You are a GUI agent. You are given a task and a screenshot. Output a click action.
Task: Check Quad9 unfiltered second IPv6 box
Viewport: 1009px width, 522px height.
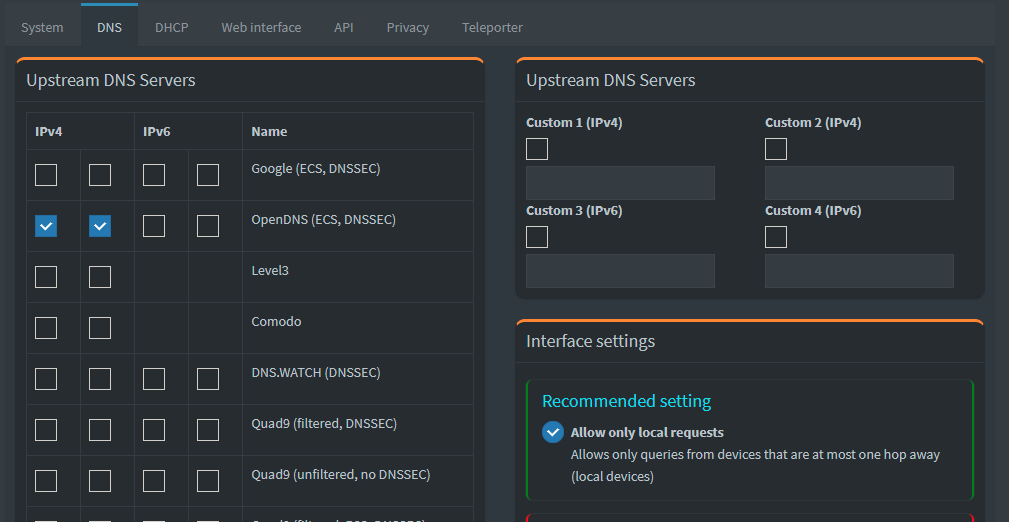(208, 481)
